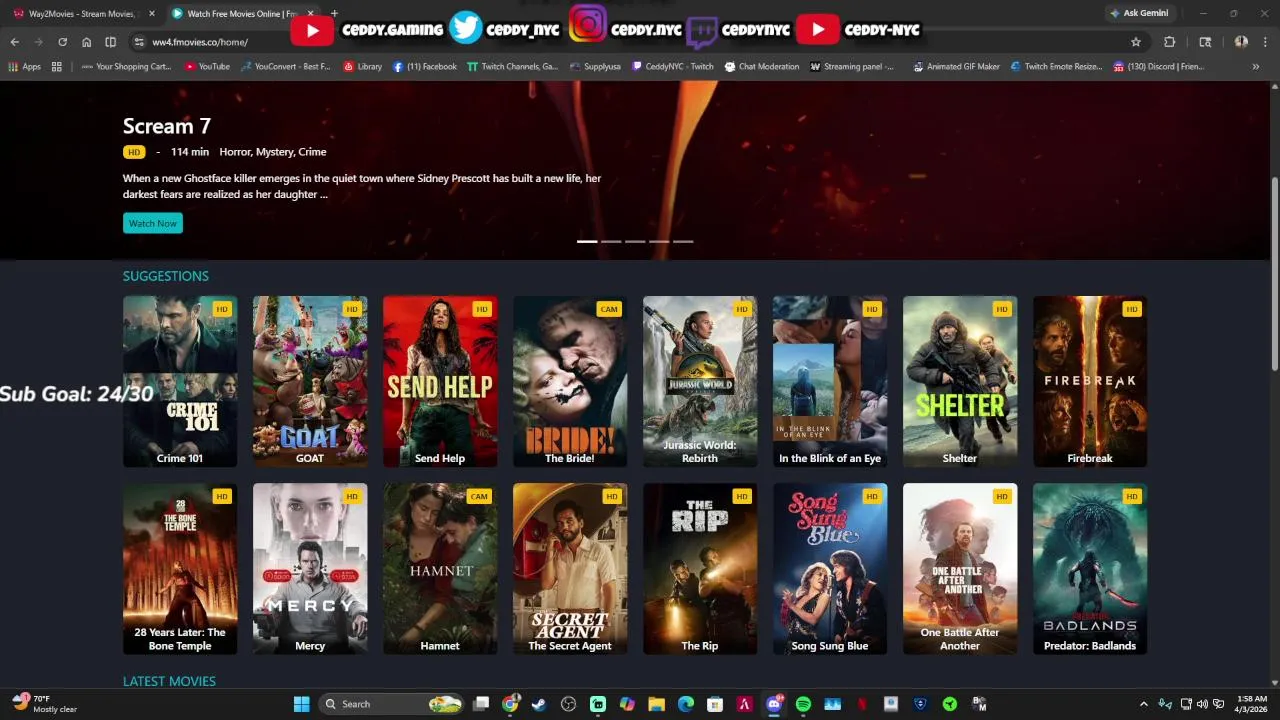Open The Secret Agent movie poster
This screenshot has width=1280, height=720.
570,569
